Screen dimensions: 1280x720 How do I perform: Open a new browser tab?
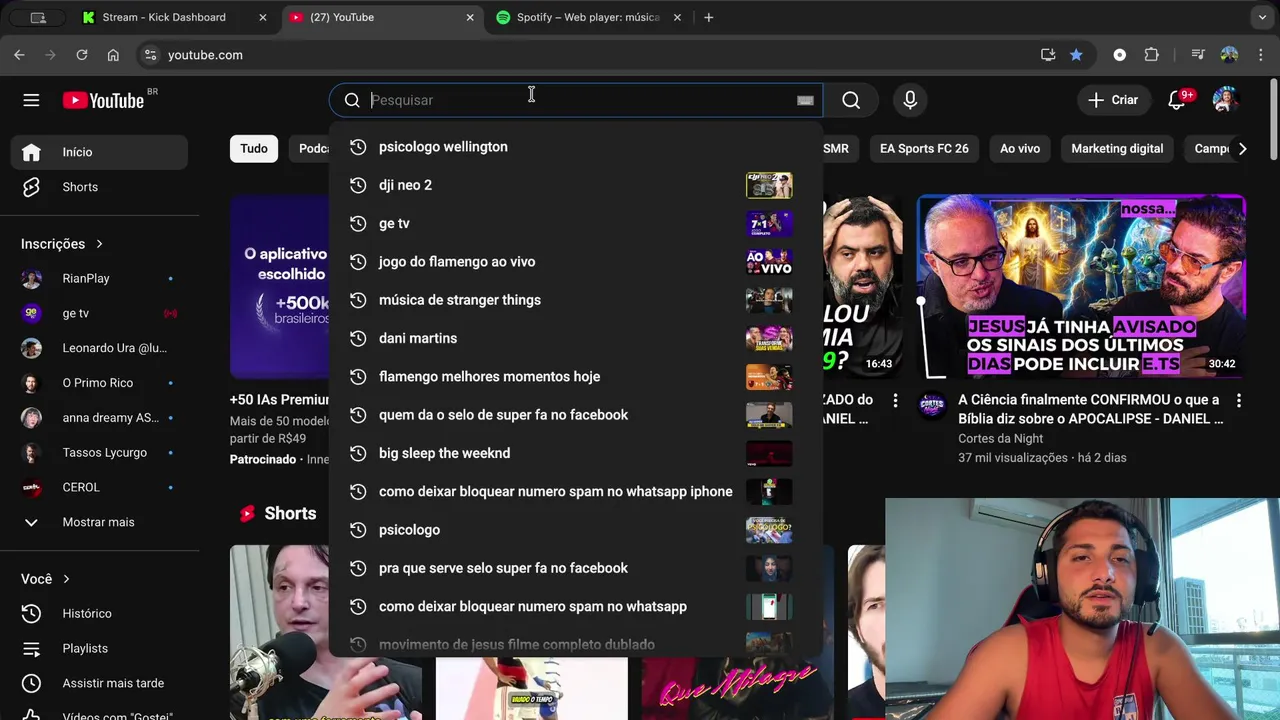(708, 17)
